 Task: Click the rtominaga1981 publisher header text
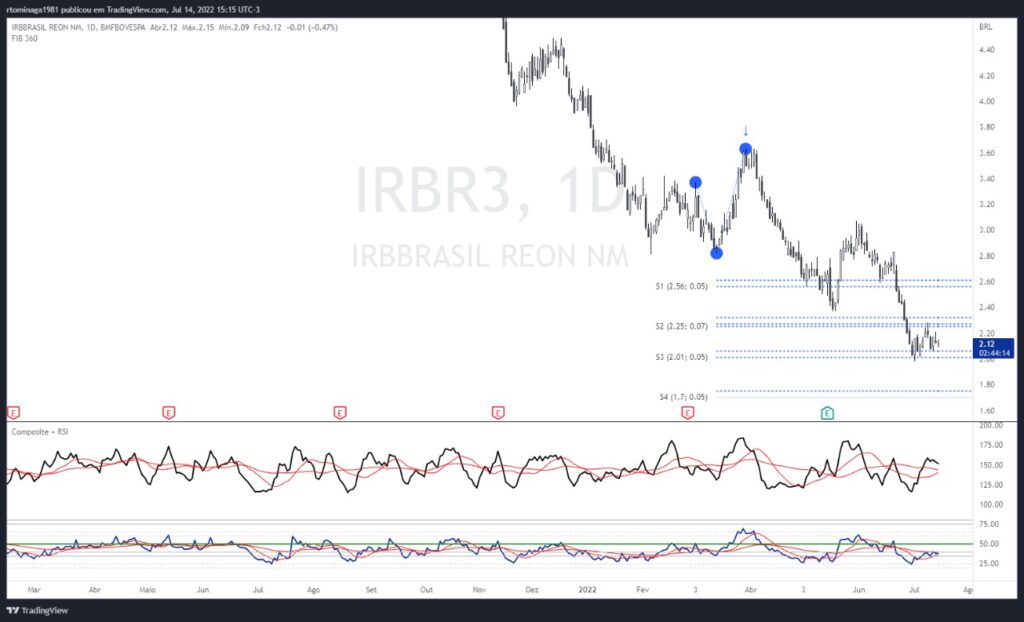(35, 10)
